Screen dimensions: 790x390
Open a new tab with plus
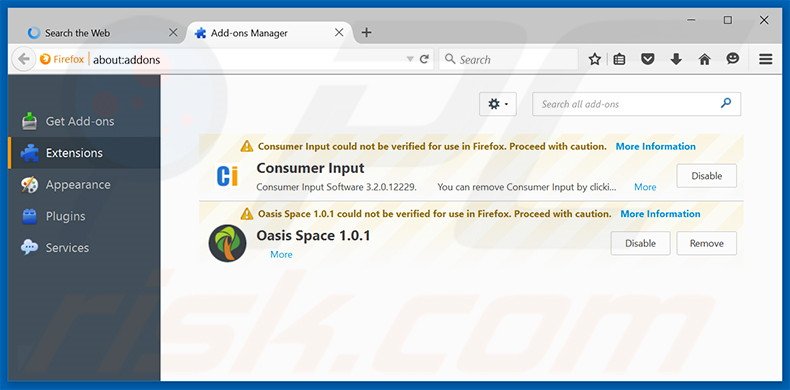coord(366,33)
